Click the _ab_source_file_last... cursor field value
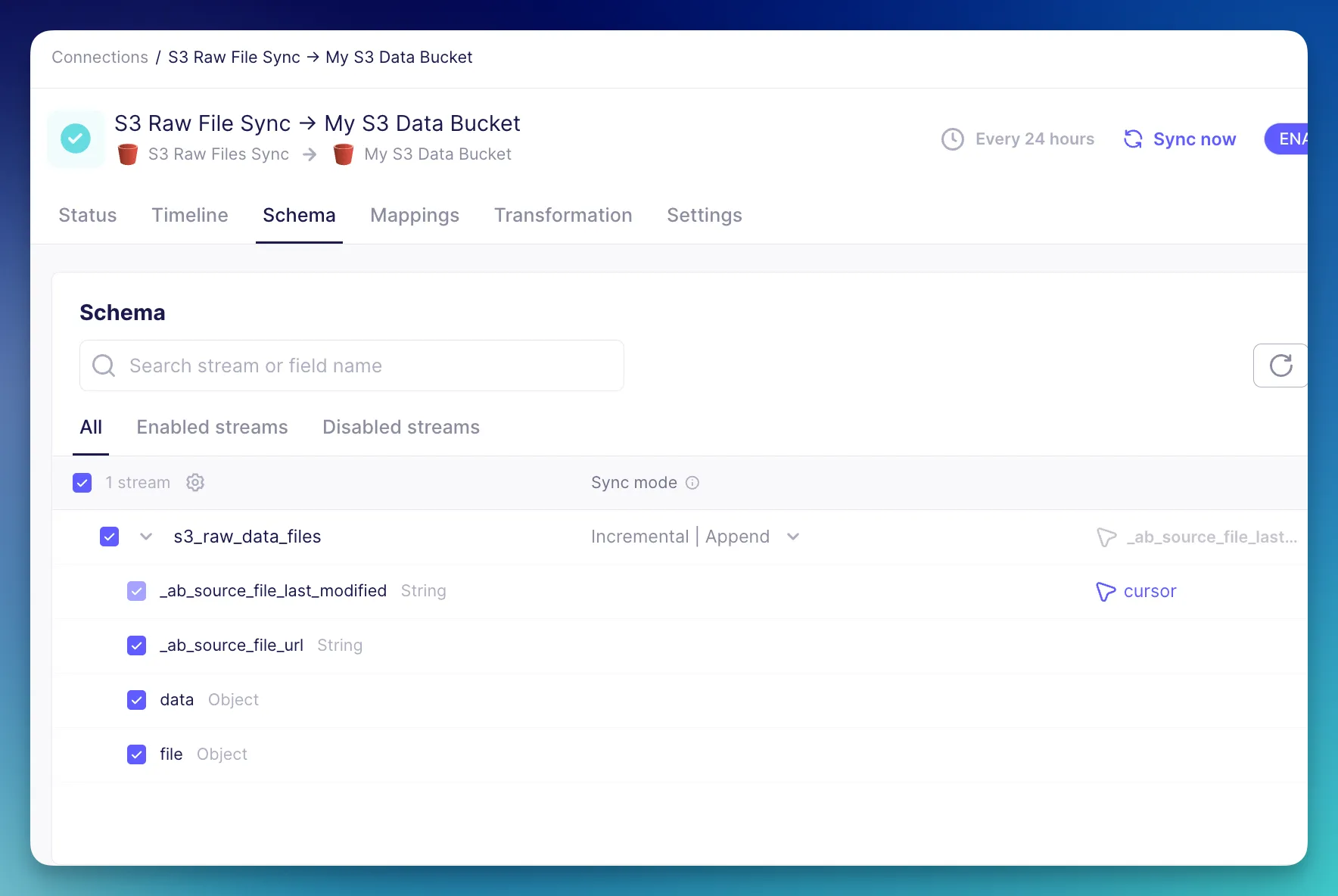This screenshot has height=896, width=1338. tap(1212, 537)
